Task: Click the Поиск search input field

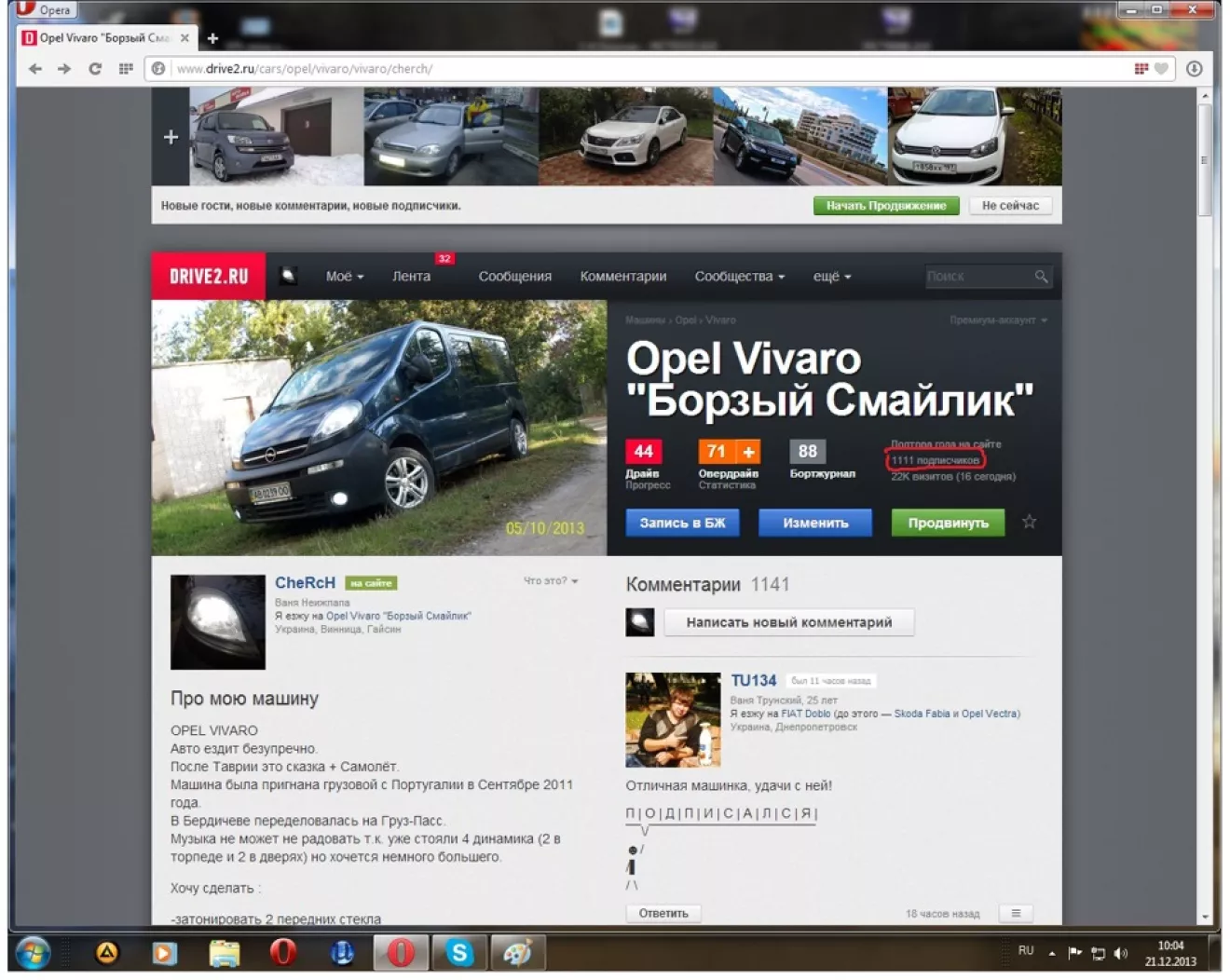Action: point(977,277)
